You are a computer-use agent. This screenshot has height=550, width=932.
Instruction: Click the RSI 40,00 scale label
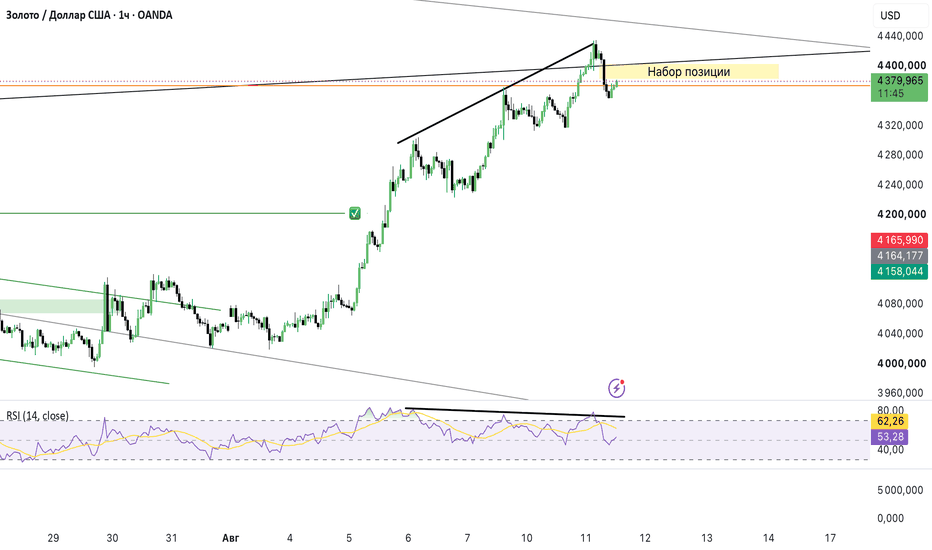[890, 450]
